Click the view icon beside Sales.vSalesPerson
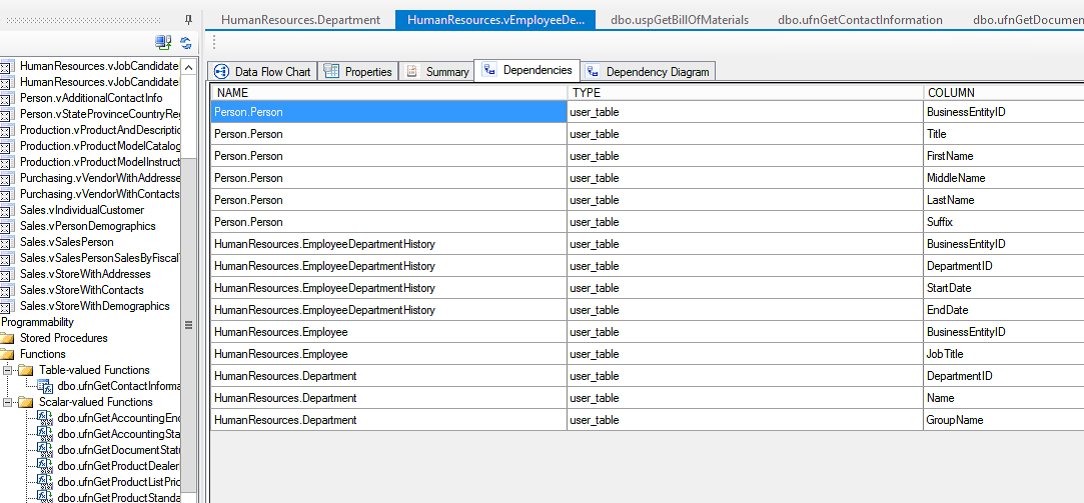1084x503 pixels. [x=6, y=243]
